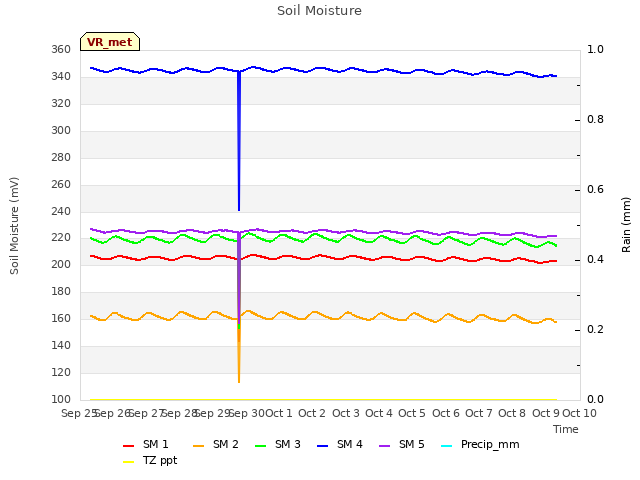
Task: Click the 200 y-axis tick label
Action: point(61,264)
